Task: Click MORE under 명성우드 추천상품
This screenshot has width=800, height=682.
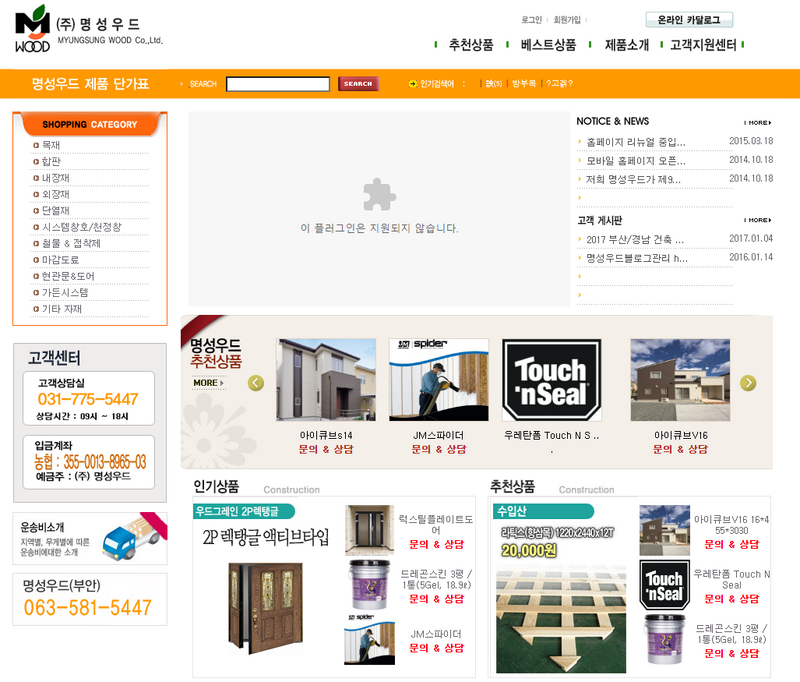Action: coord(208,383)
